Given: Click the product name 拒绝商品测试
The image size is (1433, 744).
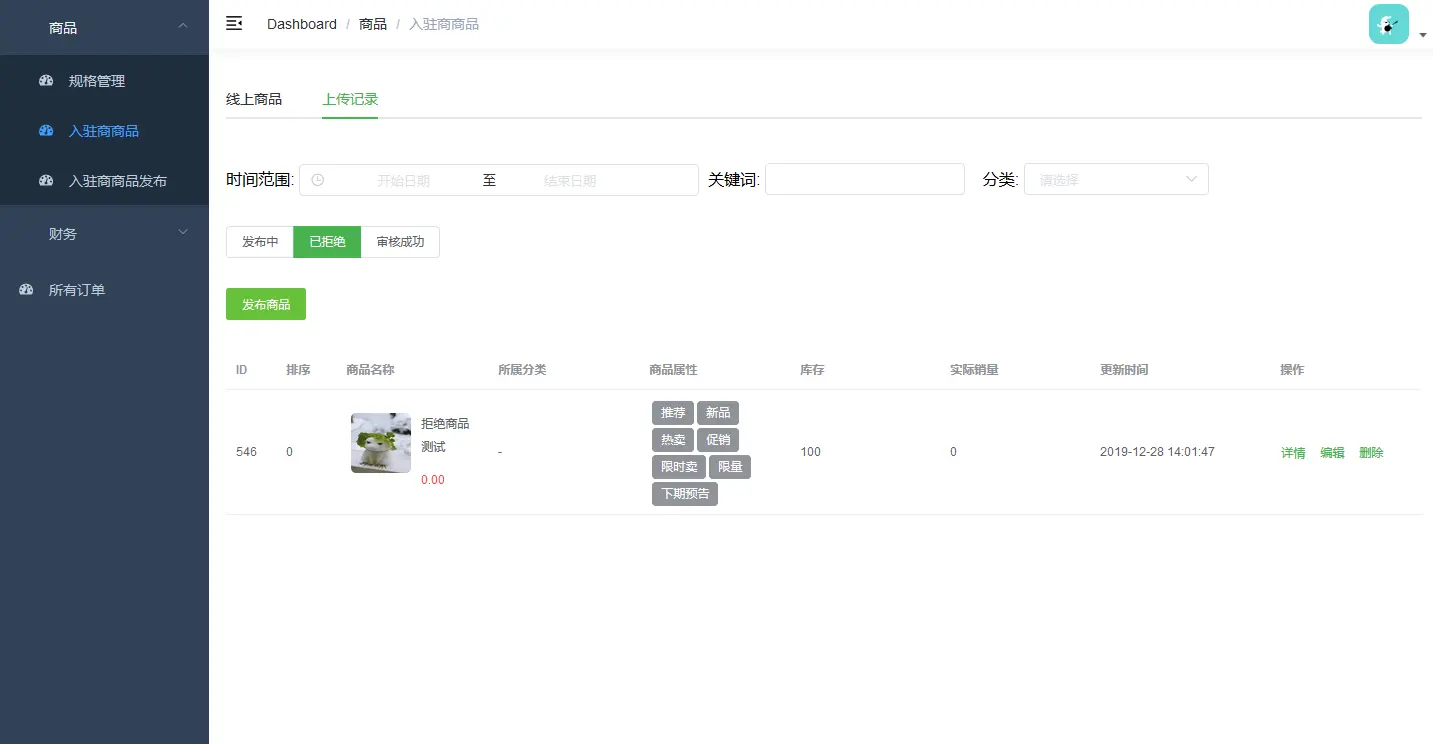Looking at the screenshot, I should click(x=445, y=435).
